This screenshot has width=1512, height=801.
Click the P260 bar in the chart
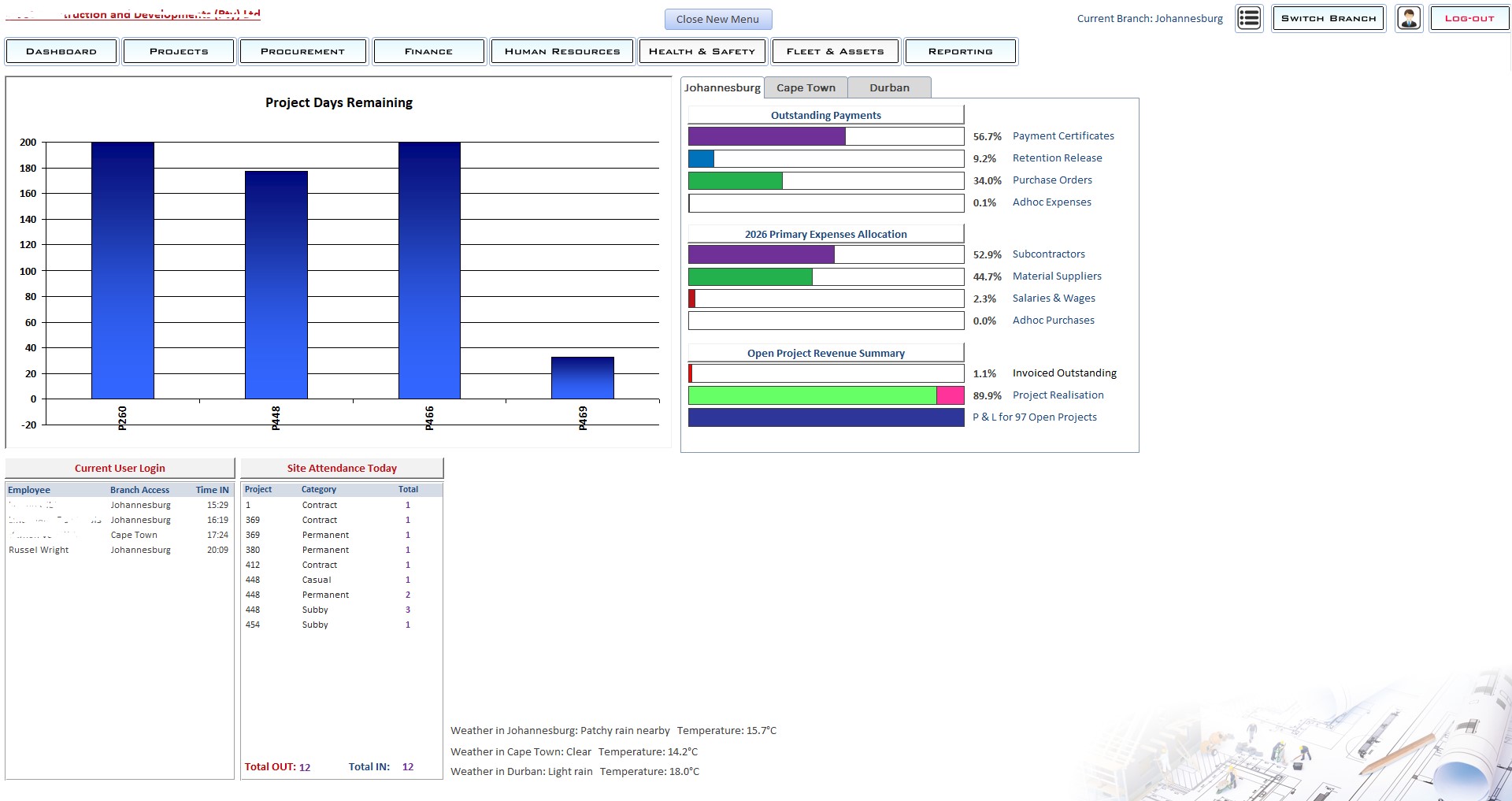[123, 270]
